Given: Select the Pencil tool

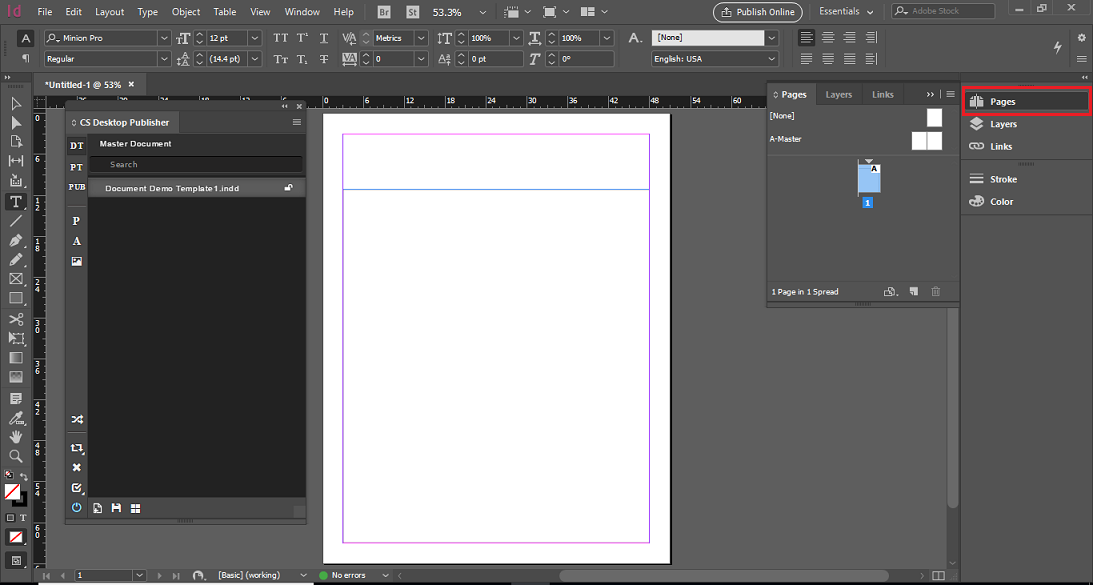Looking at the screenshot, I should (16, 259).
